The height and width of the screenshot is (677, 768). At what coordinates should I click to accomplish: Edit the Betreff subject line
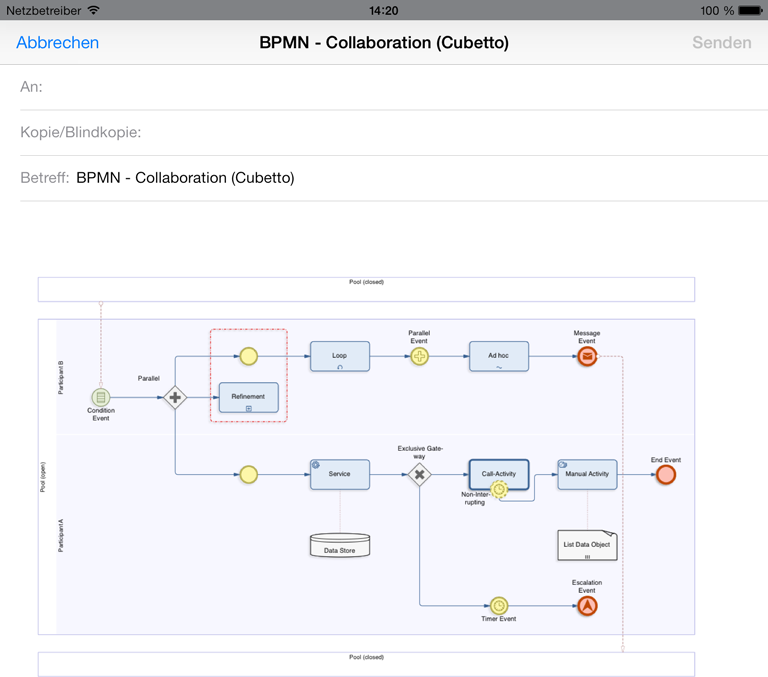click(394, 178)
